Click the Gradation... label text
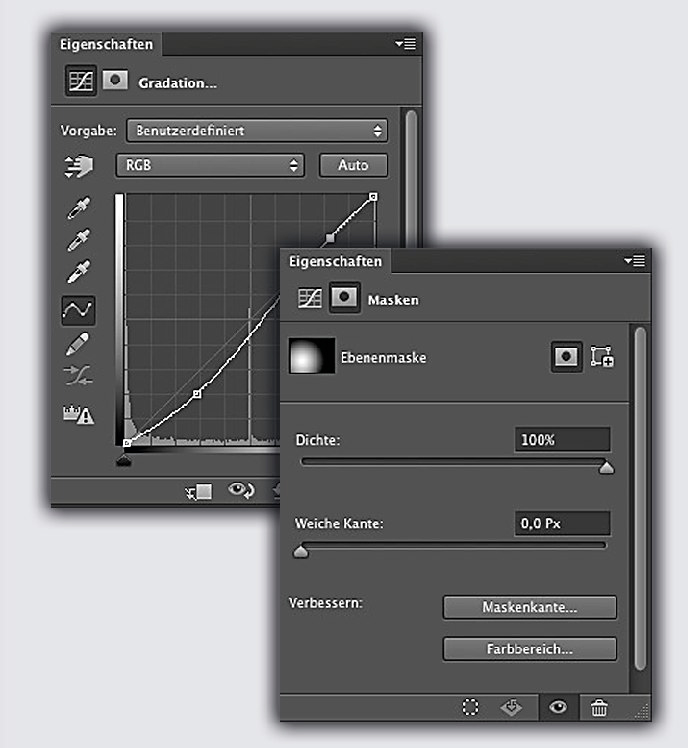The width and height of the screenshot is (688, 748). (x=177, y=83)
